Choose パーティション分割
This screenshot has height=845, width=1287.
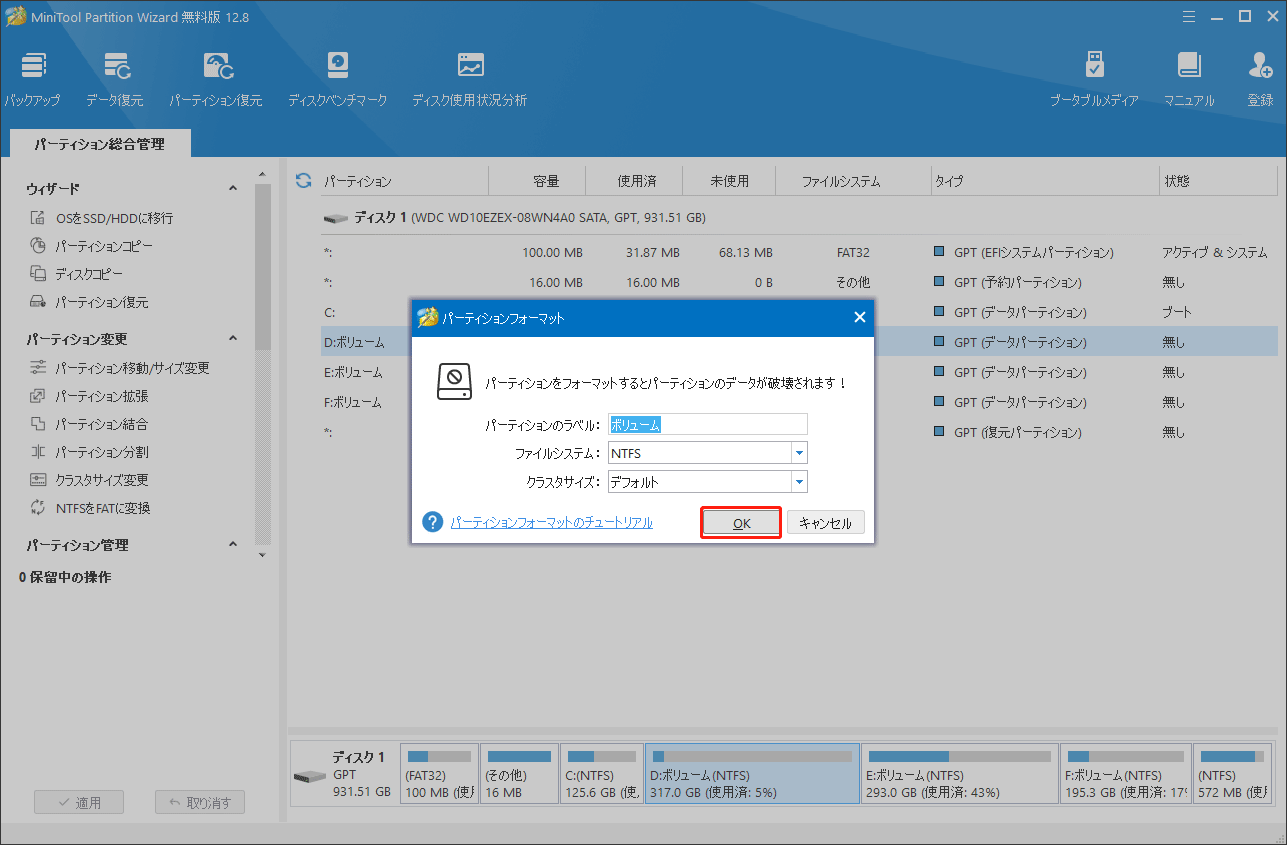(x=88, y=452)
